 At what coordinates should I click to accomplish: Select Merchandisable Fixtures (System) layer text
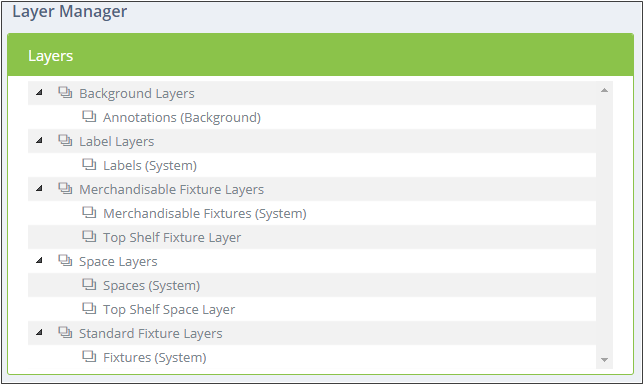point(205,214)
